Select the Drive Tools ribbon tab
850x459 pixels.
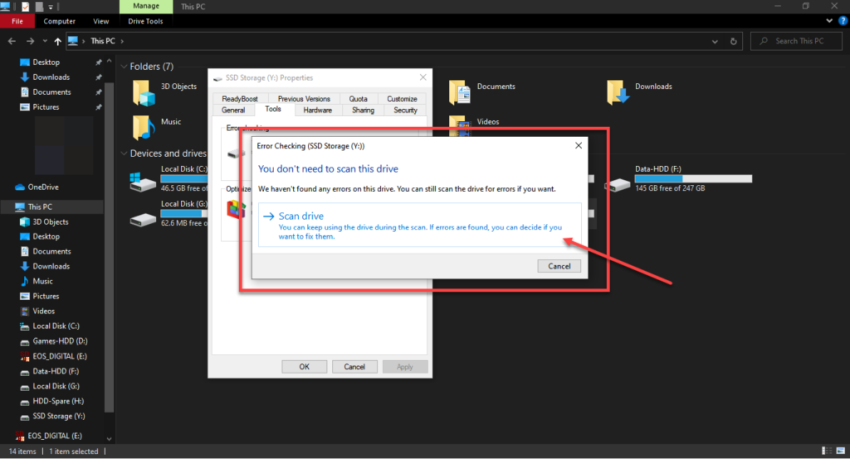(x=145, y=21)
